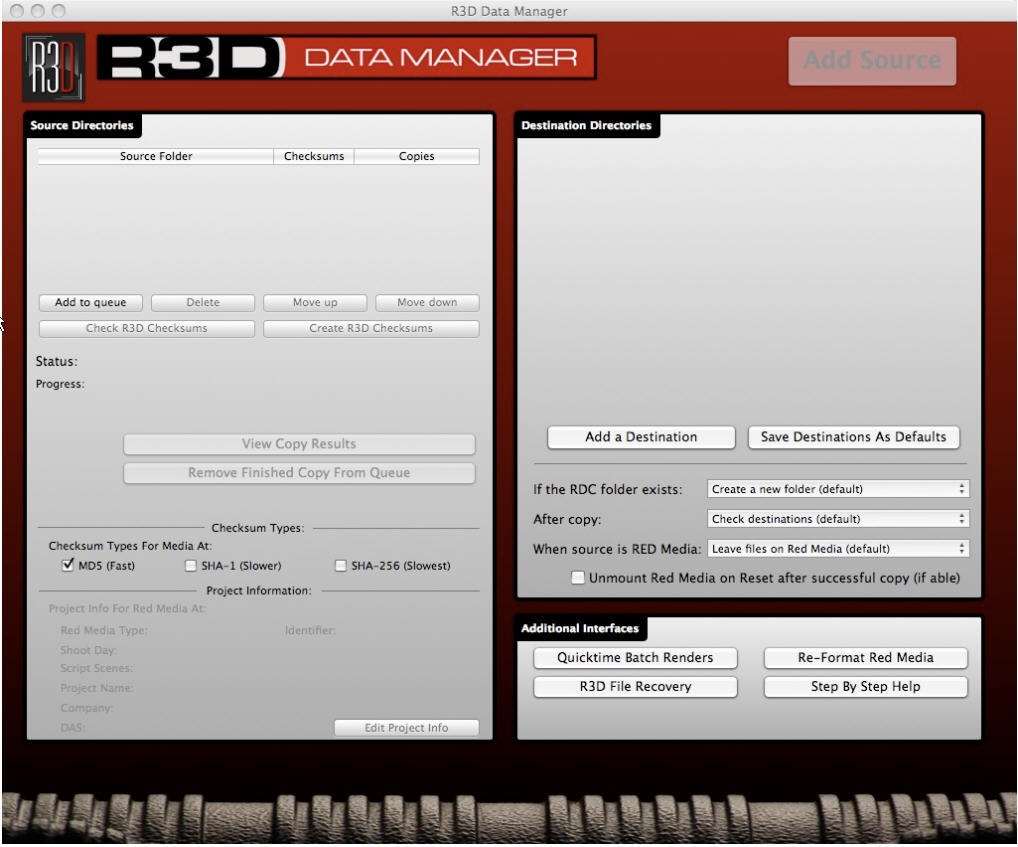Viewport: 1018px width, 847px height.
Task: Click the 'Status:' label
Action: point(56,362)
